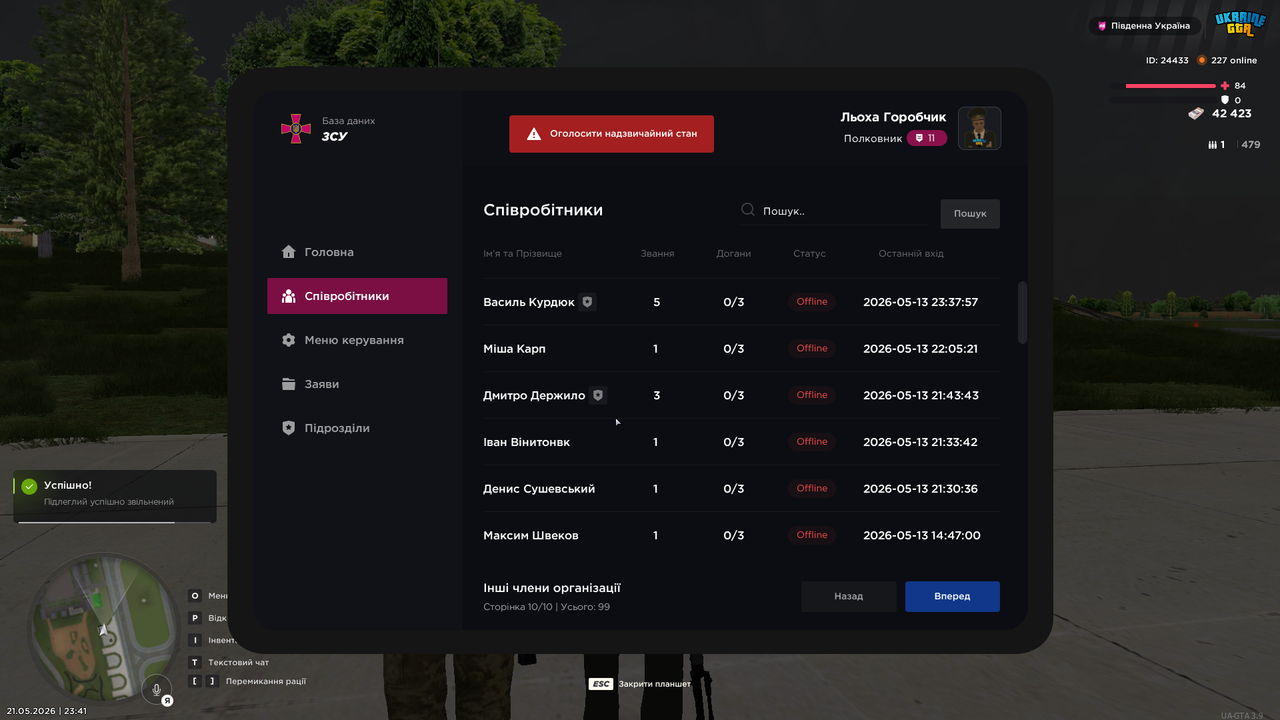The image size is (1280, 720).
Task: Click the player avatar thumbnail
Action: [x=979, y=128]
